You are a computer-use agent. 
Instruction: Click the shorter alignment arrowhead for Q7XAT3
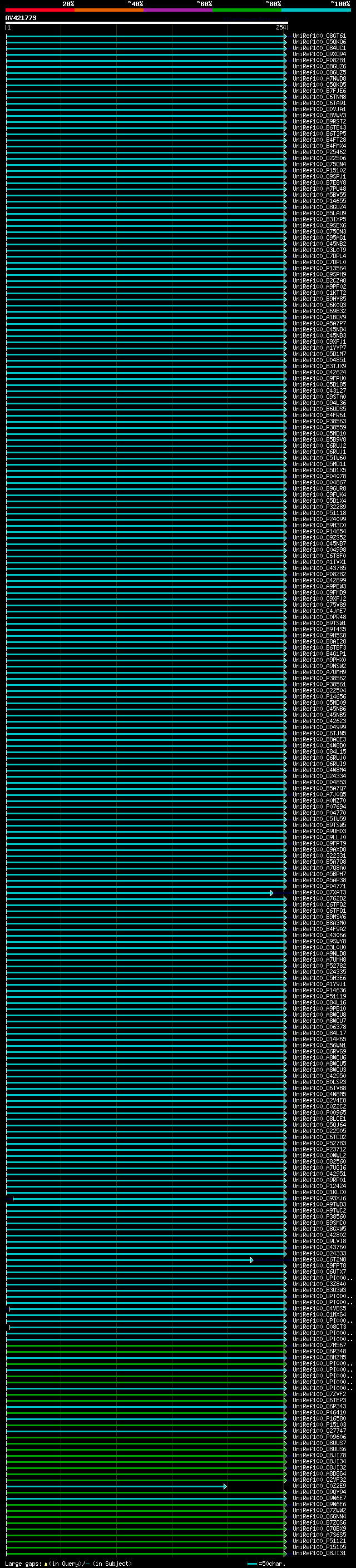tap(272, 893)
